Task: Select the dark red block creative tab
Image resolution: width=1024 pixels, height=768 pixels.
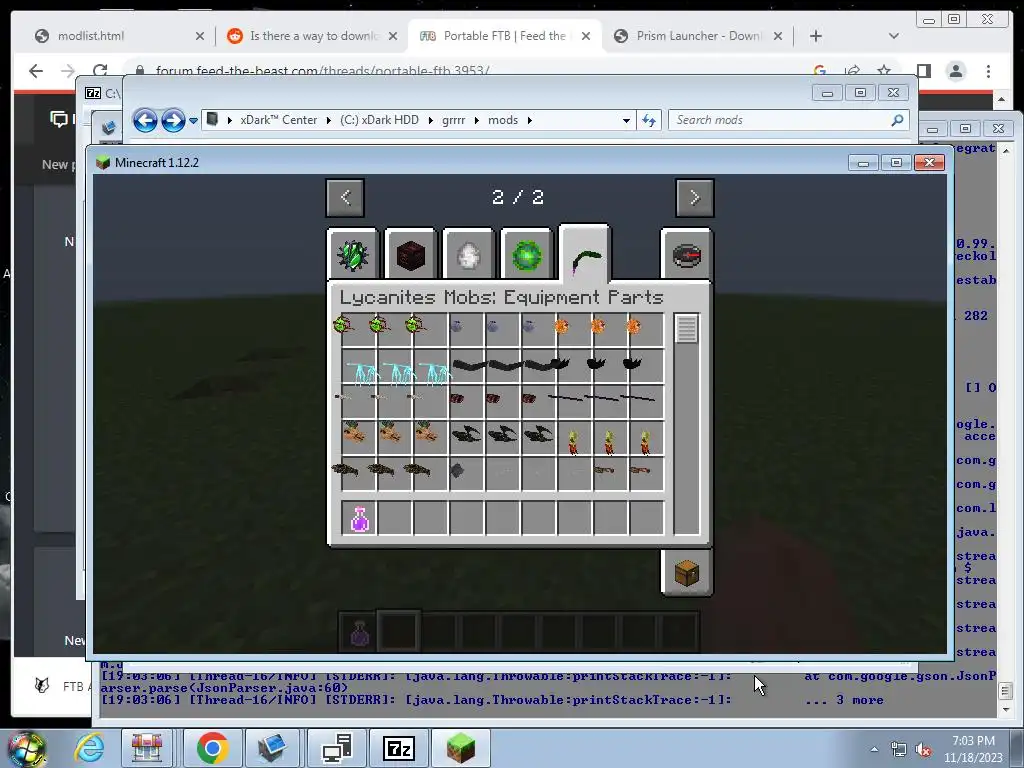Action: 410,255
